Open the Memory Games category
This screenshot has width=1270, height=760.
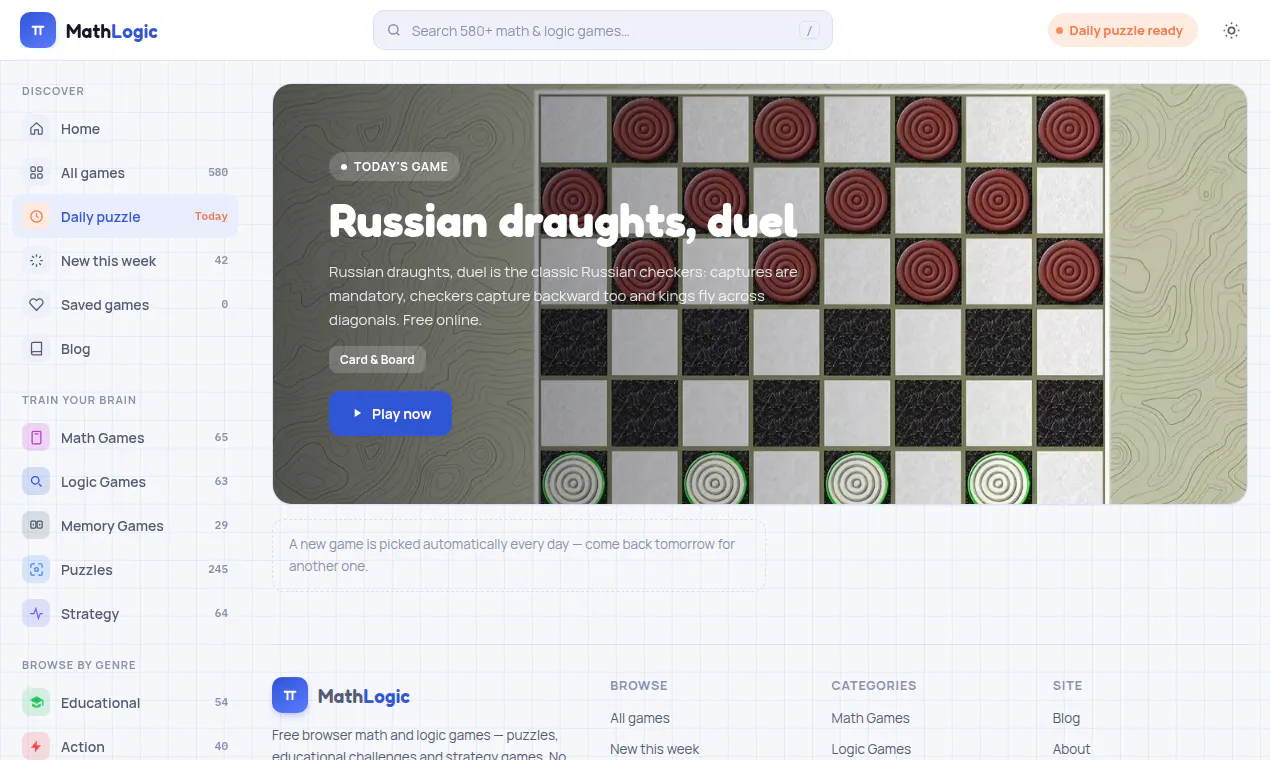pyautogui.click(x=125, y=526)
